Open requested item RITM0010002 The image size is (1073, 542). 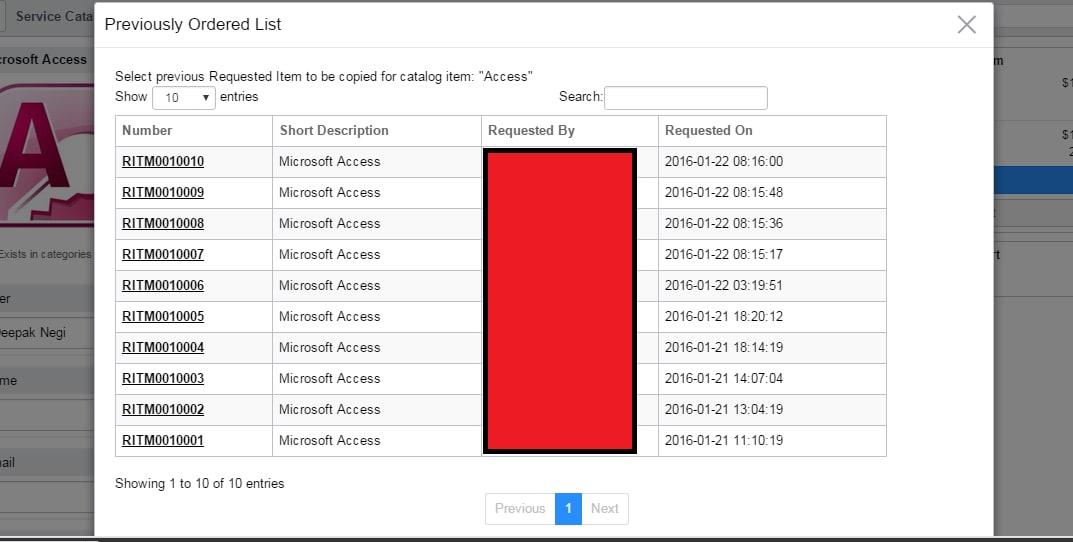tap(163, 409)
